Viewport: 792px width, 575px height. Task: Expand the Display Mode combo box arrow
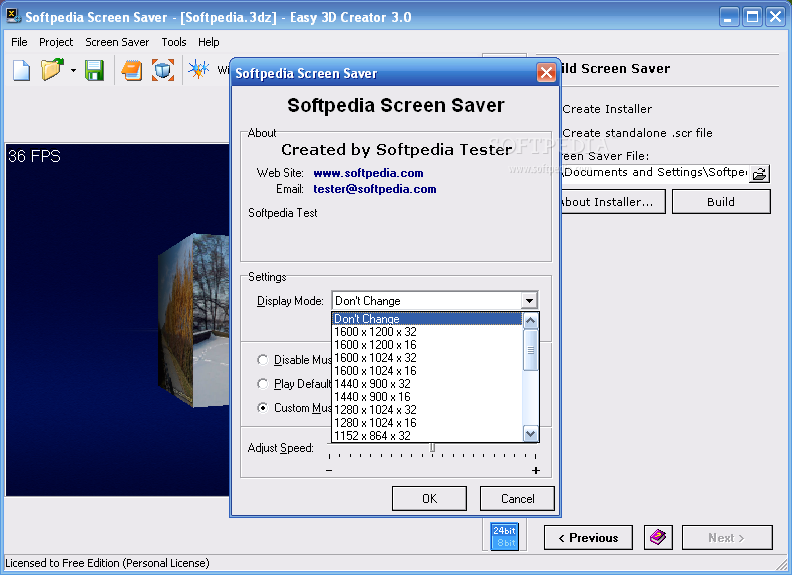click(529, 301)
